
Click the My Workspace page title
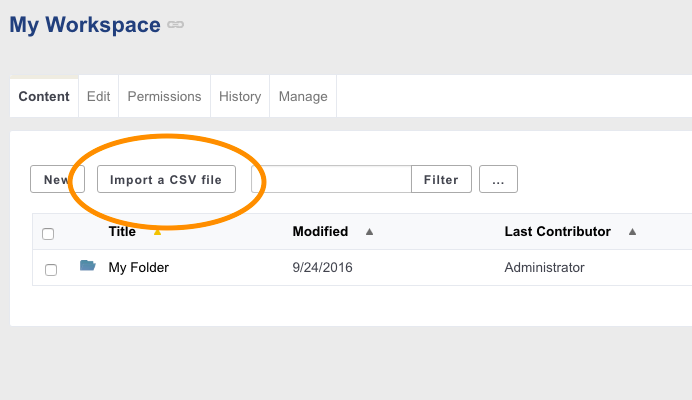click(85, 25)
